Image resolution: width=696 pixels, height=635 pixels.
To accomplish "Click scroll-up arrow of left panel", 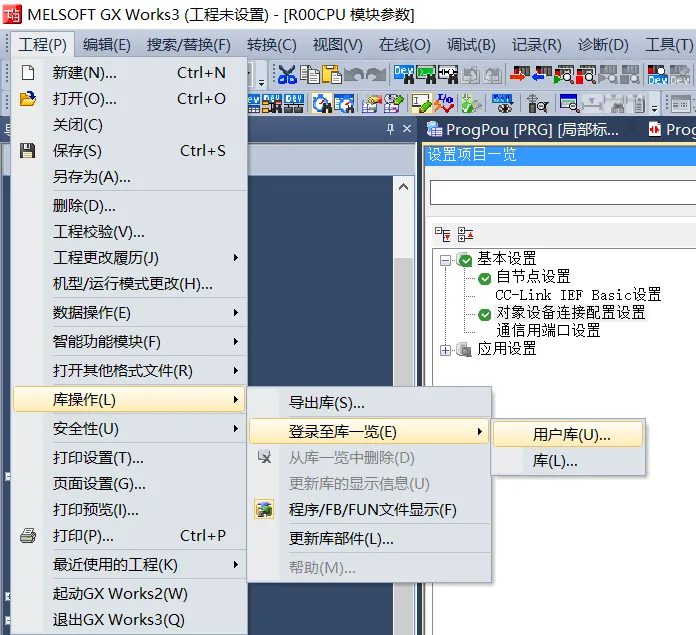I will pos(403,187).
